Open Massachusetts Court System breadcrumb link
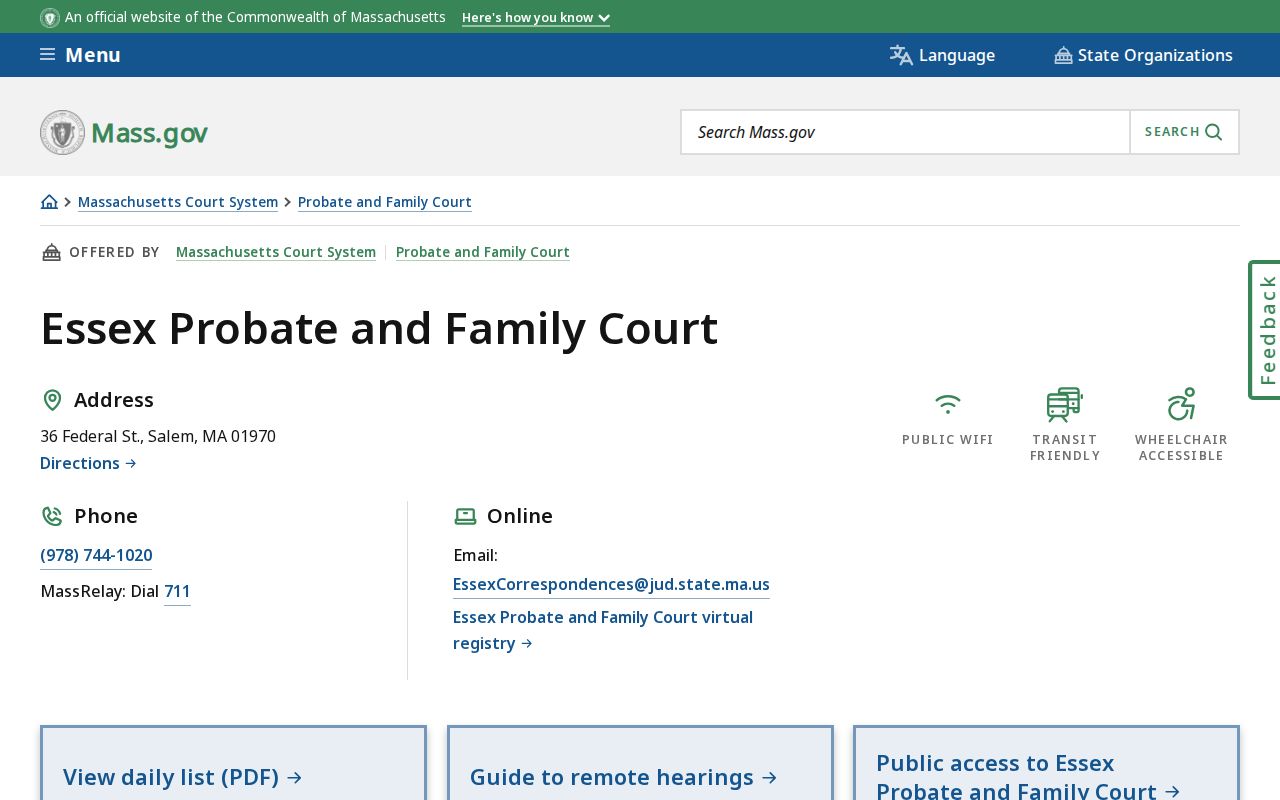1280x800 pixels. click(x=178, y=202)
